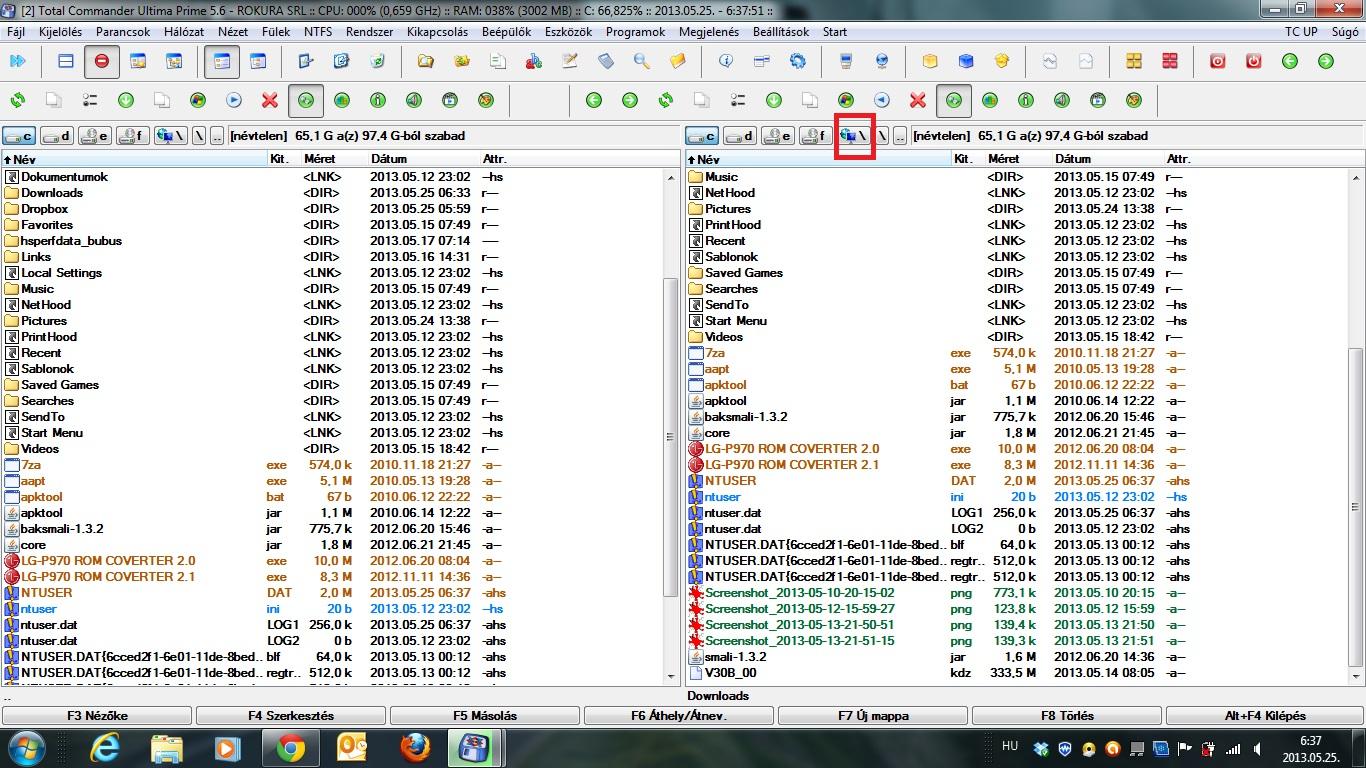Click the red X icon in right panel toolbar

click(918, 100)
